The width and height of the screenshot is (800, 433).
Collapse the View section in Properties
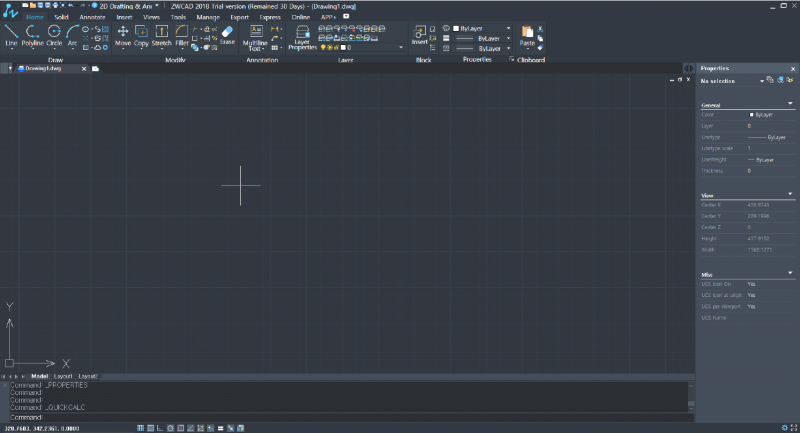tap(790, 194)
